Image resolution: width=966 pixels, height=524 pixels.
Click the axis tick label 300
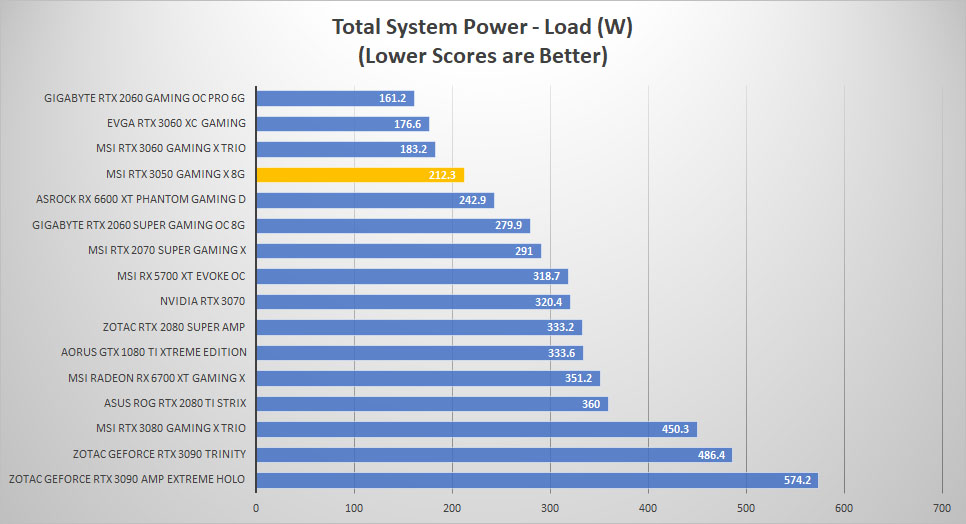[550, 509]
